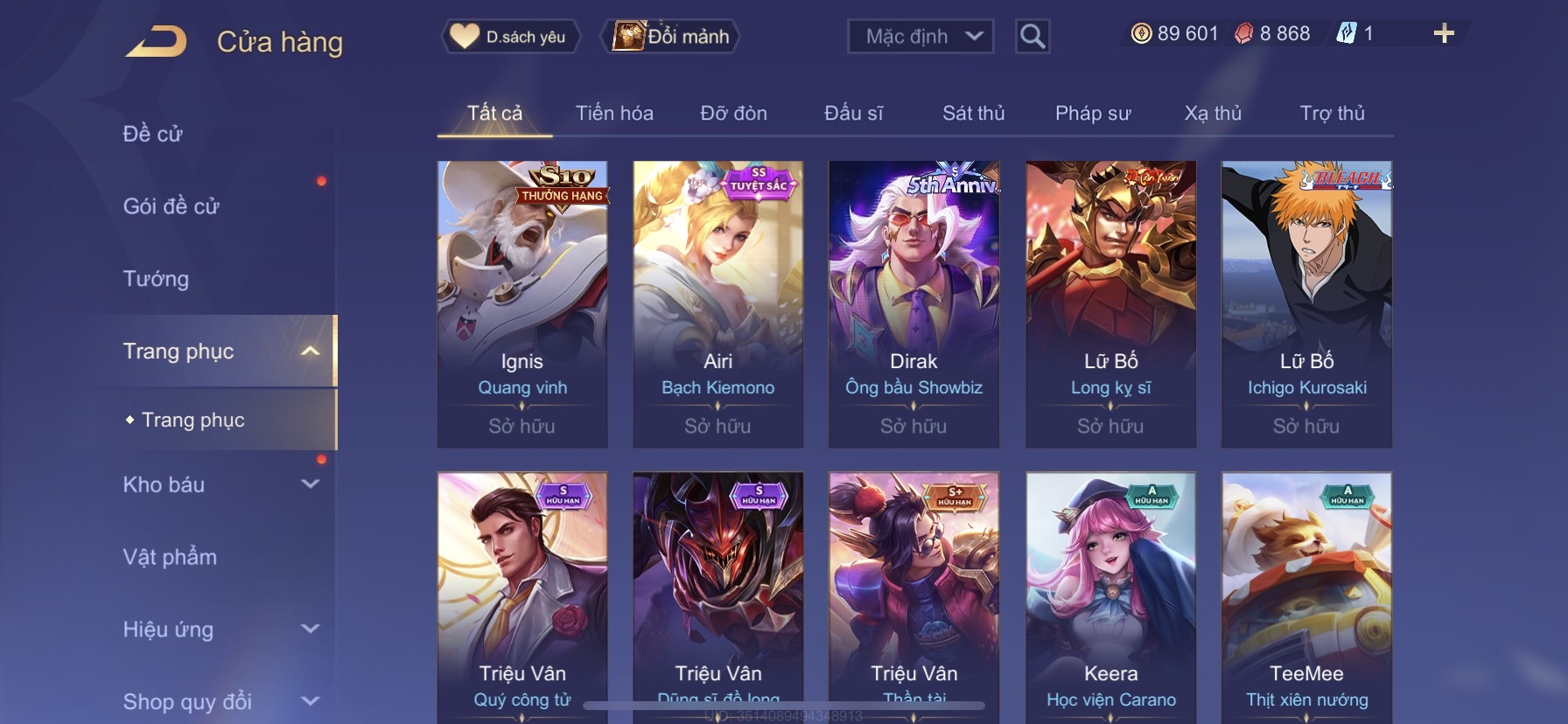Open Đổi mảnh fragment exchange

point(671,37)
